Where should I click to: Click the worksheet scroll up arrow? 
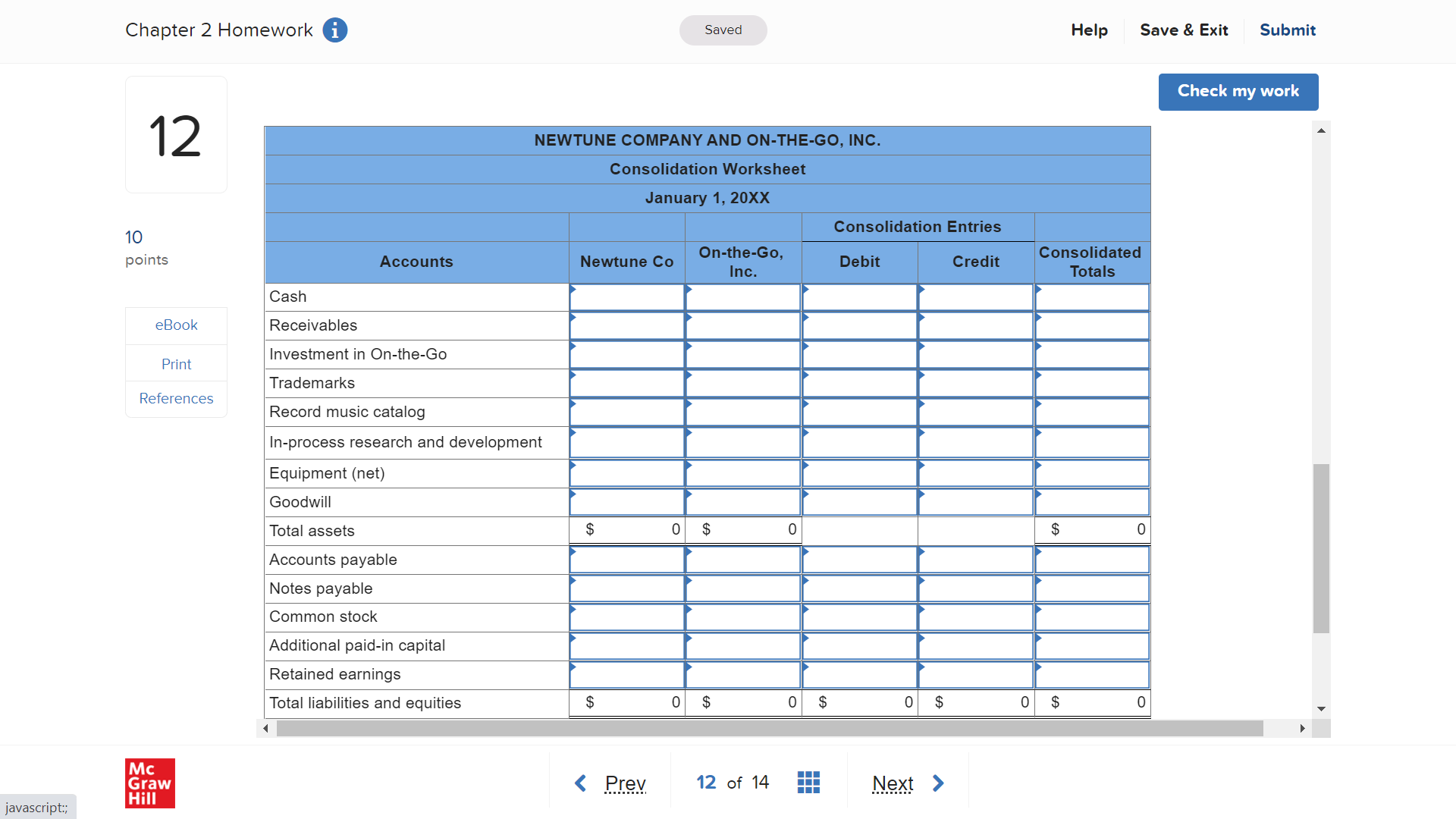(x=1321, y=131)
